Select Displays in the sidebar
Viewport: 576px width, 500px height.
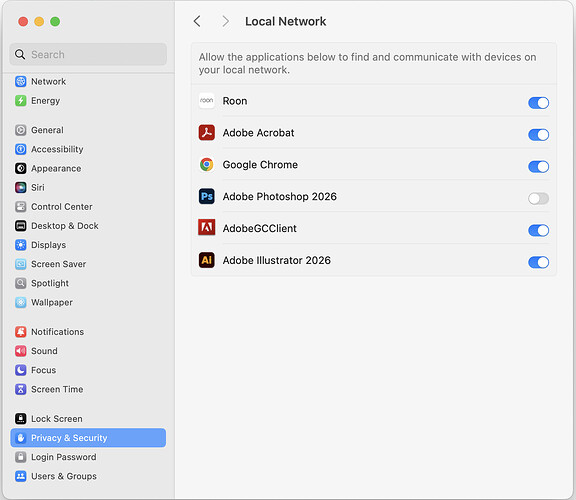click(88, 245)
